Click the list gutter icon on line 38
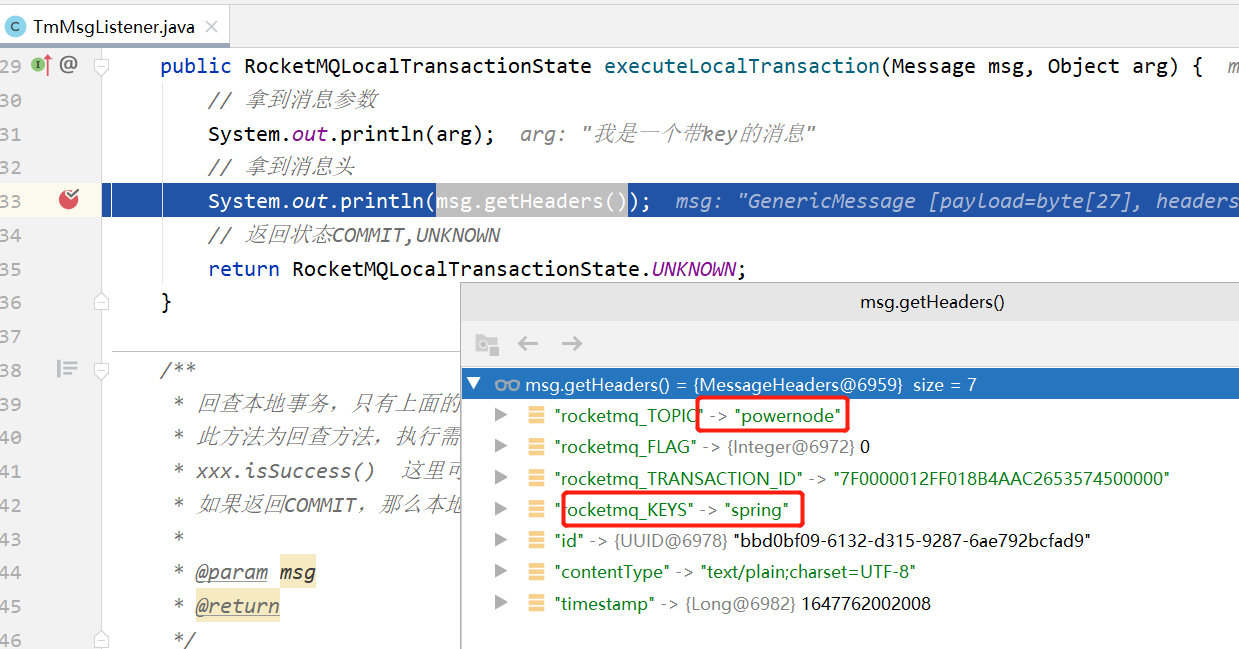The image size is (1239, 649). [x=66, y=368]
